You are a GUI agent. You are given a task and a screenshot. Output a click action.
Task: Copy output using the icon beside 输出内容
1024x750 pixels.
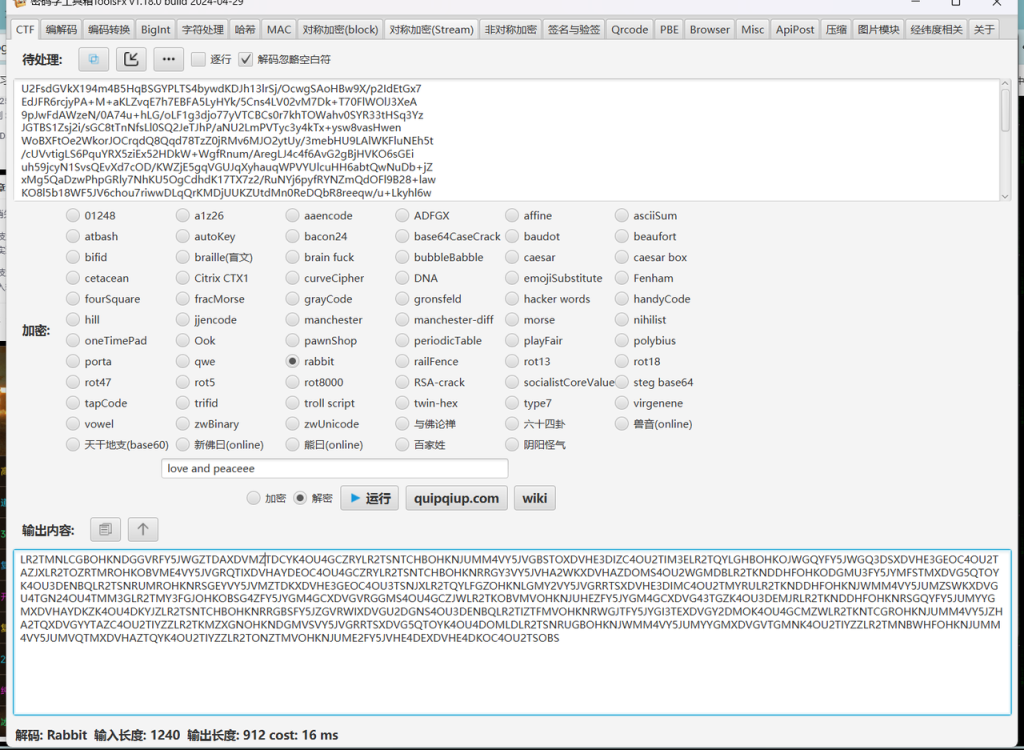[x=105, y=529]
